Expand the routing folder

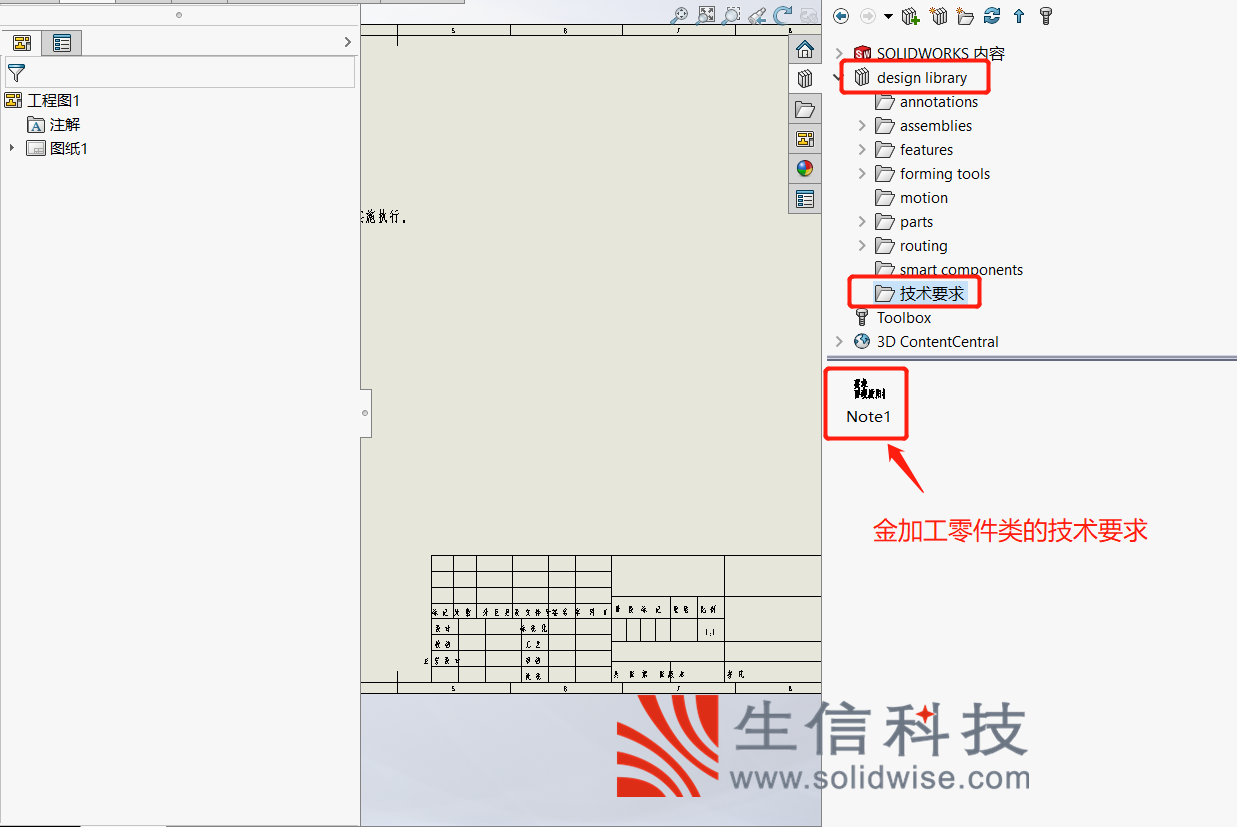coord(862,246)
